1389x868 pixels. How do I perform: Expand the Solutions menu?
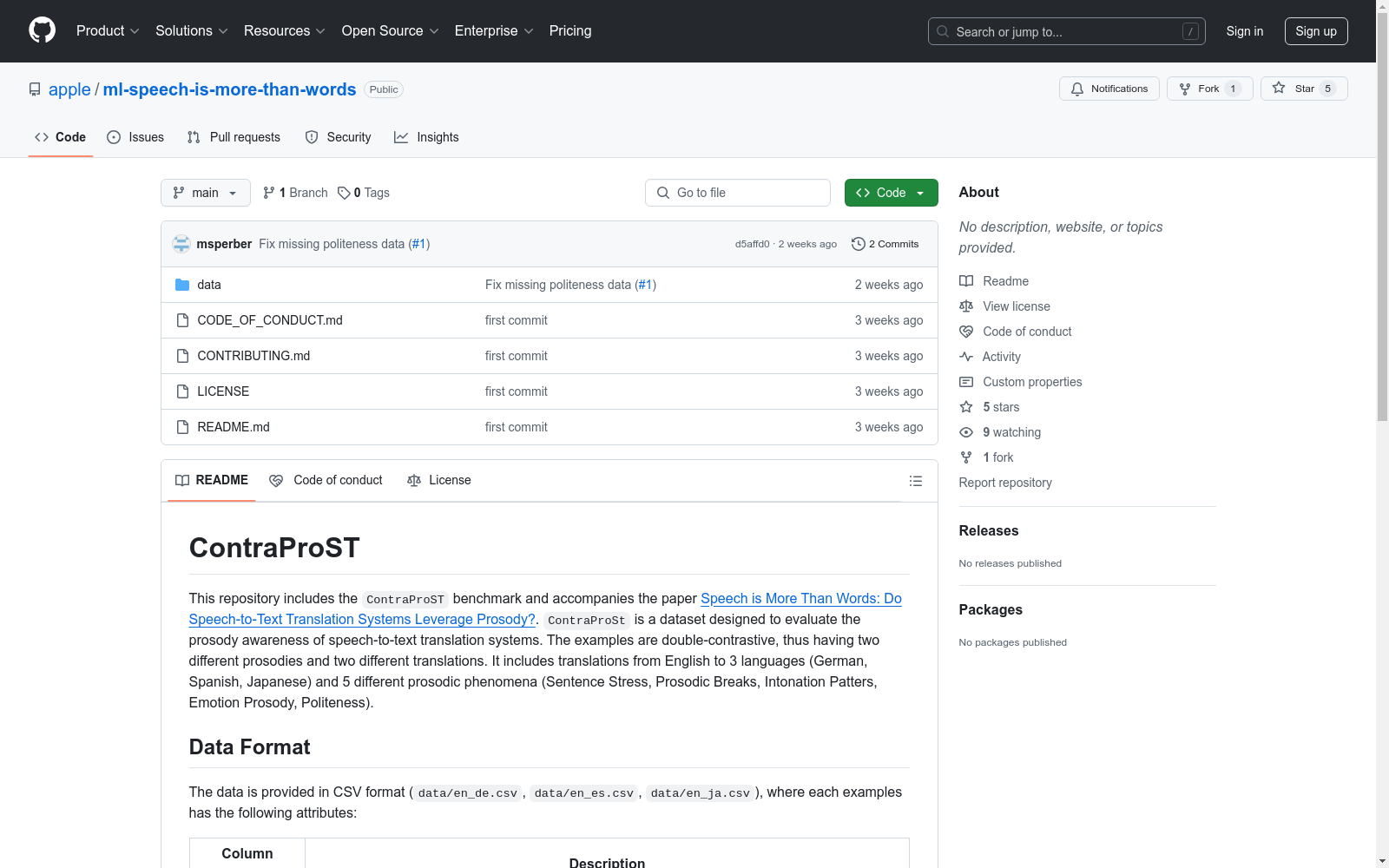coord(192,30)
